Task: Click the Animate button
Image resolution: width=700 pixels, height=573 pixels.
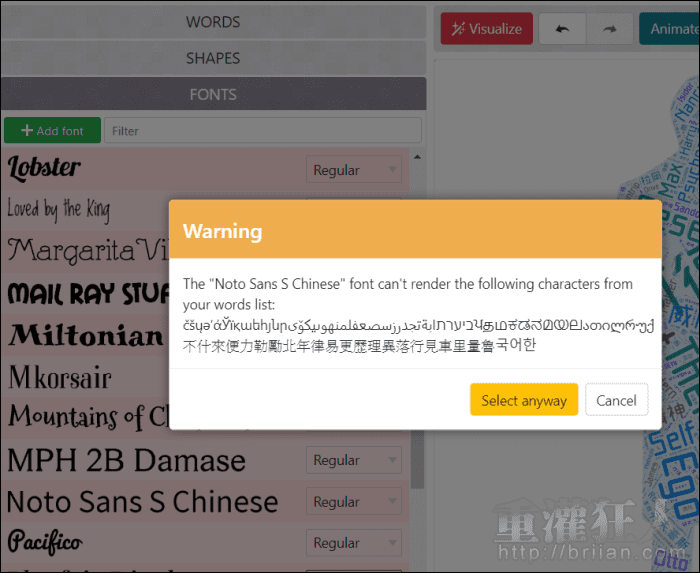Action: click(x=670, y=29)
